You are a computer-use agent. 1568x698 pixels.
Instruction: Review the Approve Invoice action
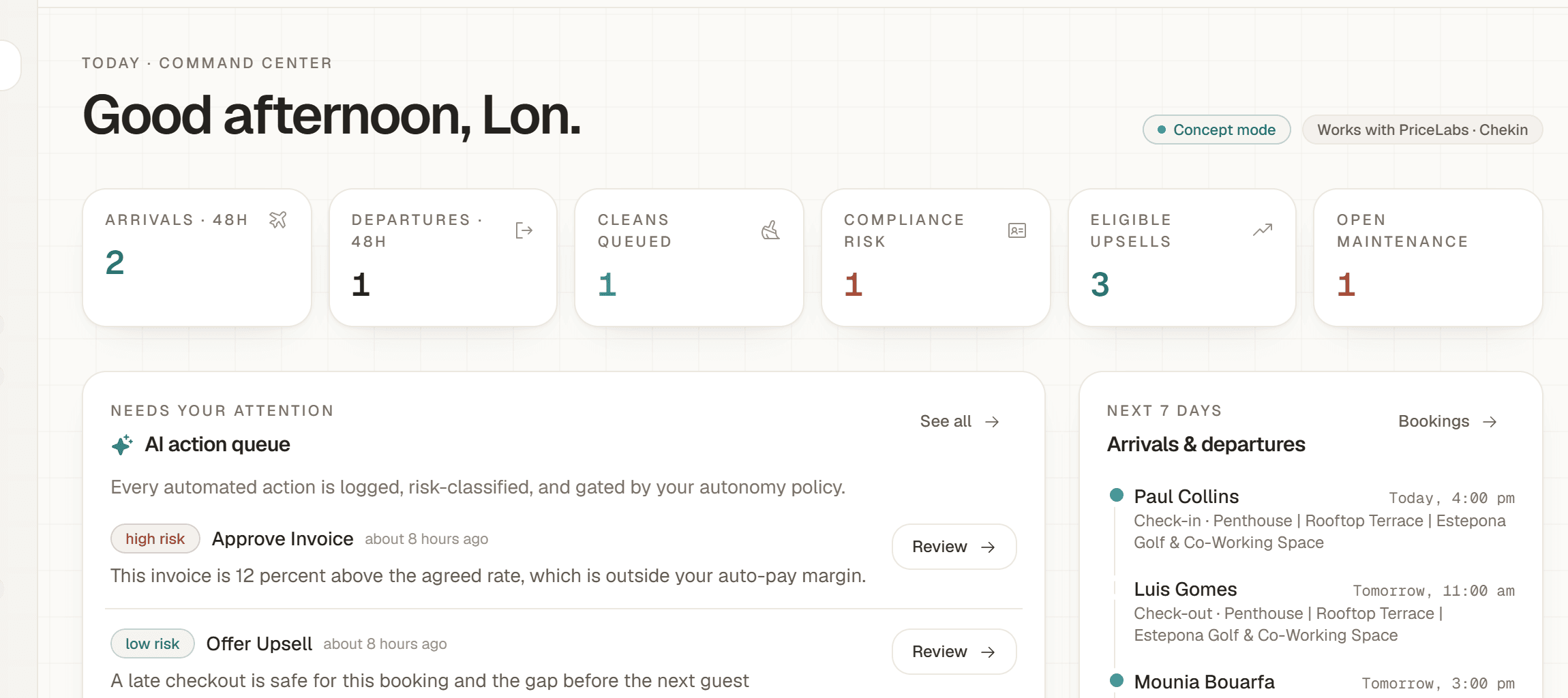click(x=954, y=547)
